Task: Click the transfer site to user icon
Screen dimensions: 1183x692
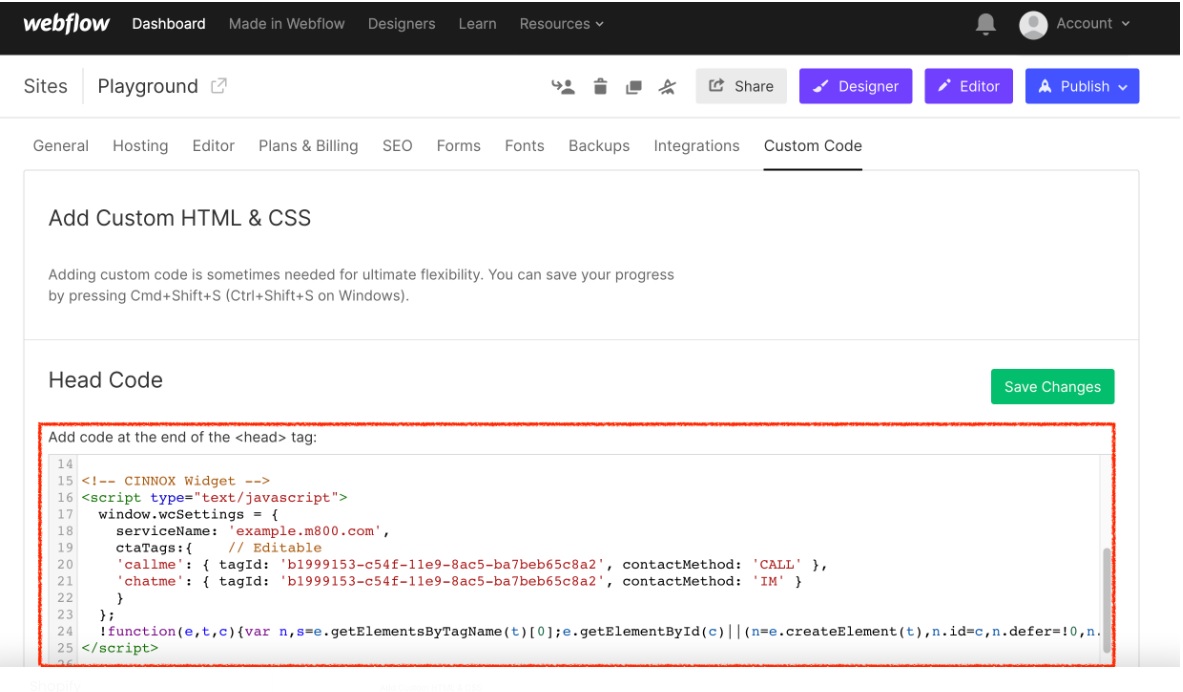Action: [x=563, y=87]
